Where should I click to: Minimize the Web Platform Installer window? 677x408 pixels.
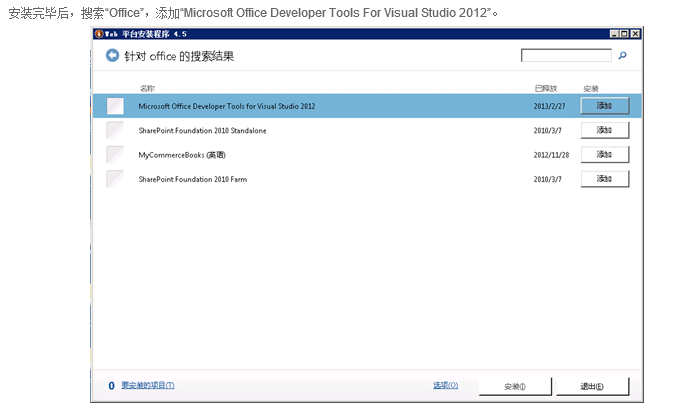pos(614,34)
